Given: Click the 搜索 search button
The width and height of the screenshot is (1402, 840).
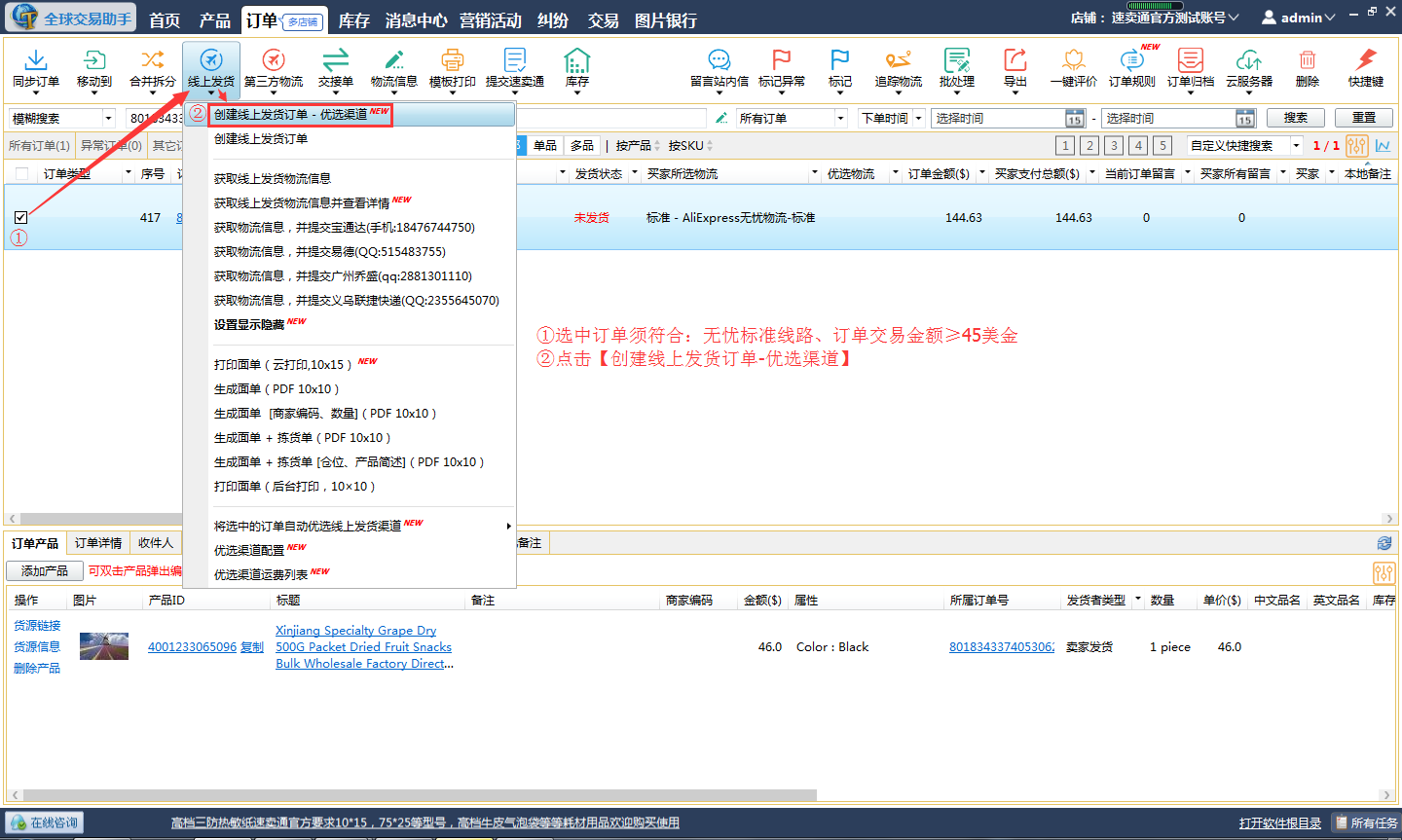Looking at the screenshot, I should point(1296,118).
